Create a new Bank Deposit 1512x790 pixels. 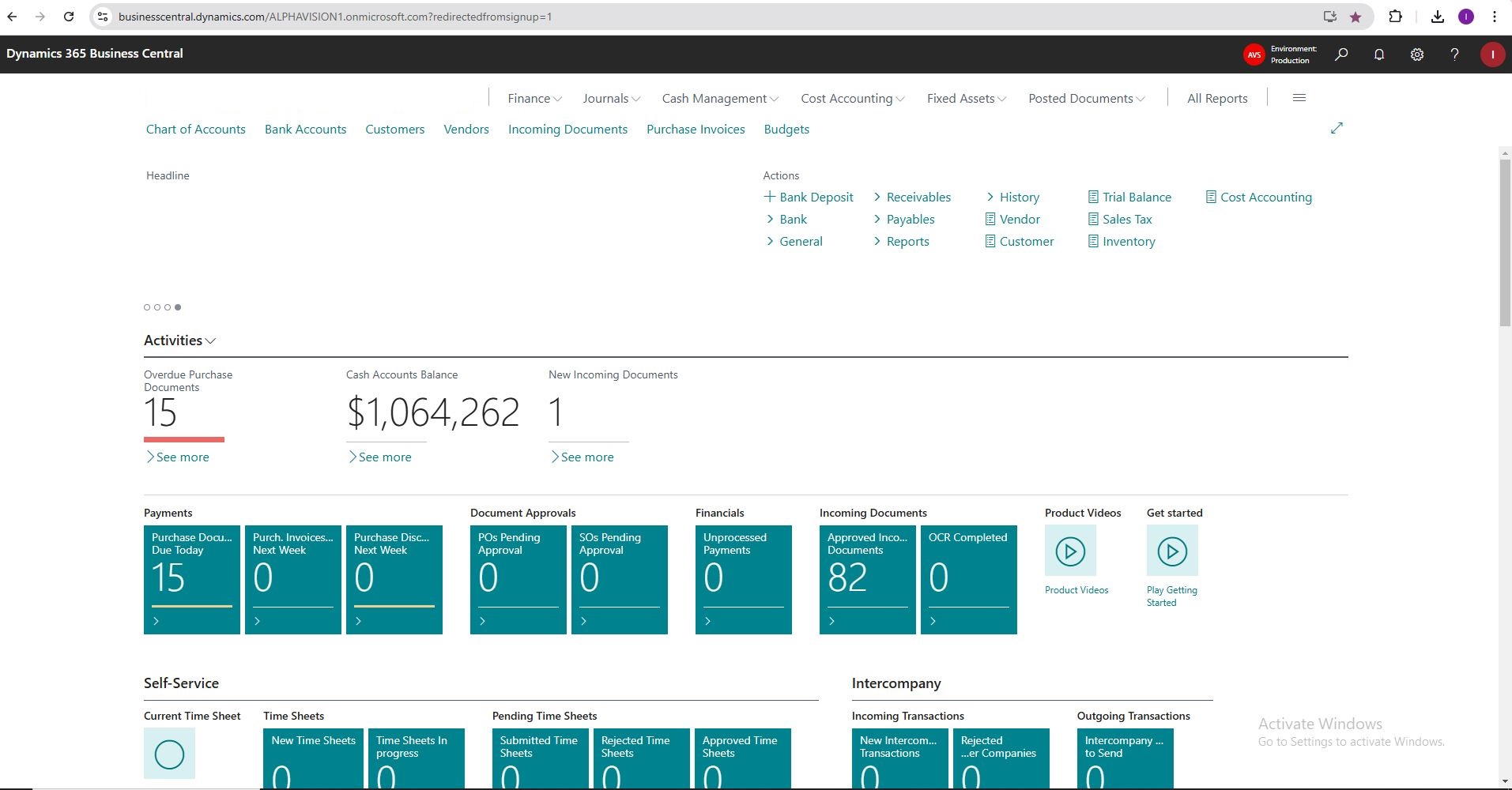(x=809, y=197)
